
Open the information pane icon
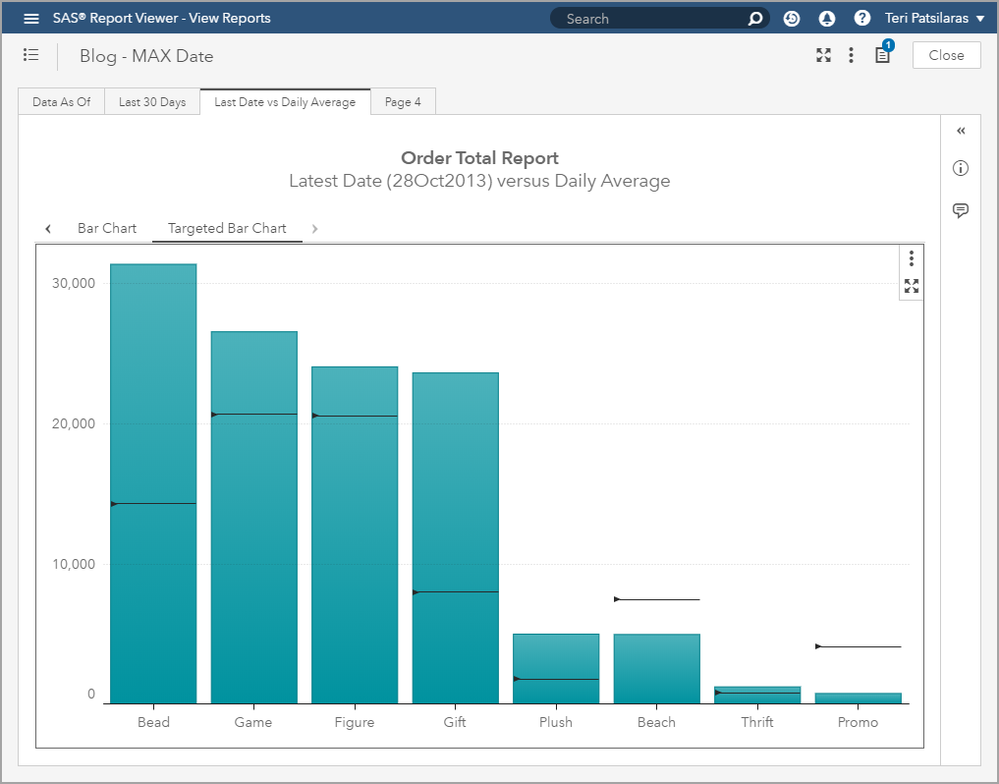[x=960, y=168]
